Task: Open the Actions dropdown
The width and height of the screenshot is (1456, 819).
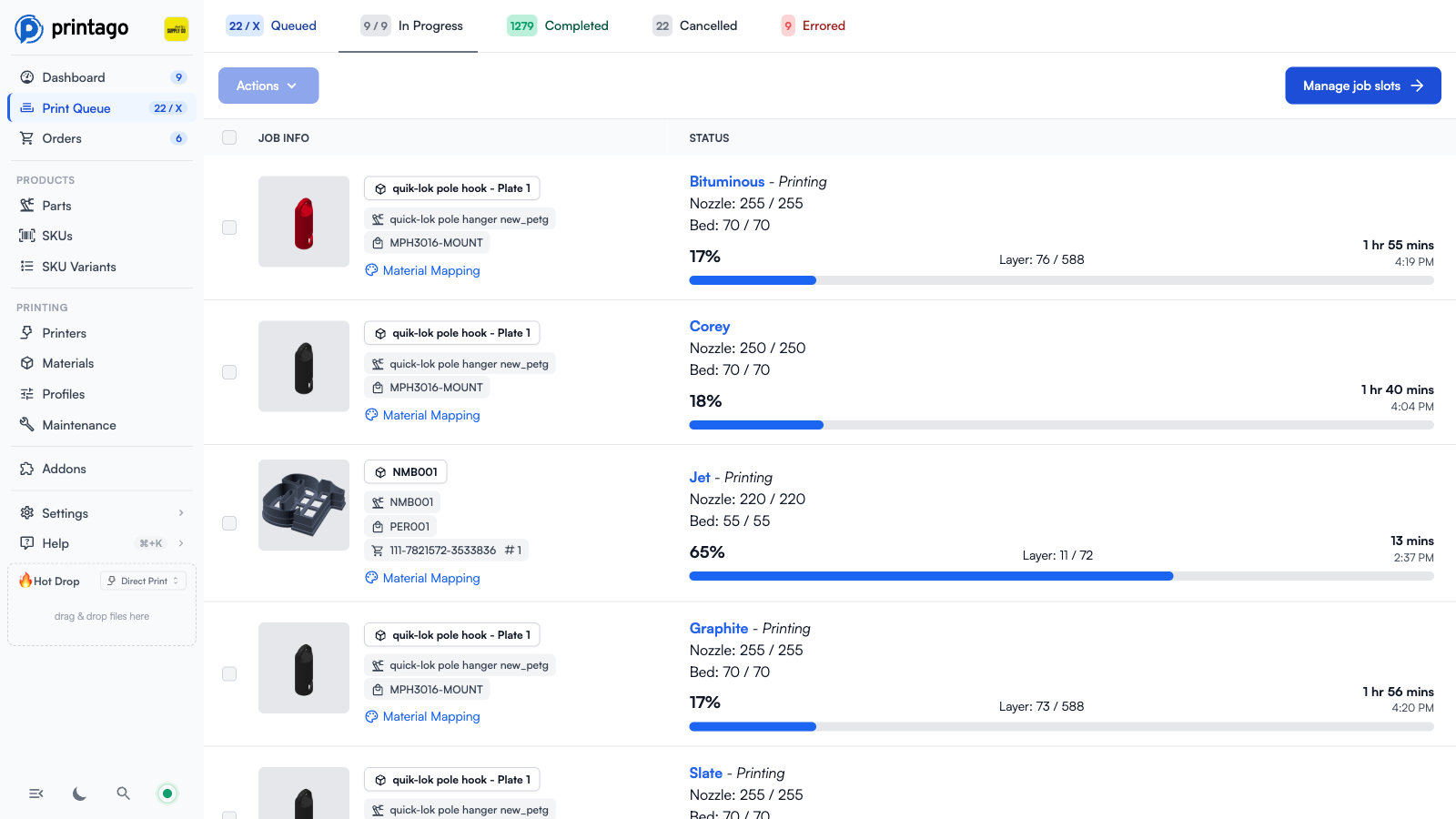Action: (x=268, y=86)
